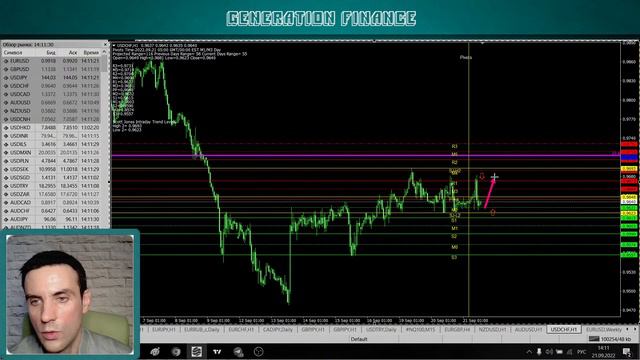This screenshot has height=360, width=640.
Task: Click the microphone icon in system tray
Action: (539, 351)
